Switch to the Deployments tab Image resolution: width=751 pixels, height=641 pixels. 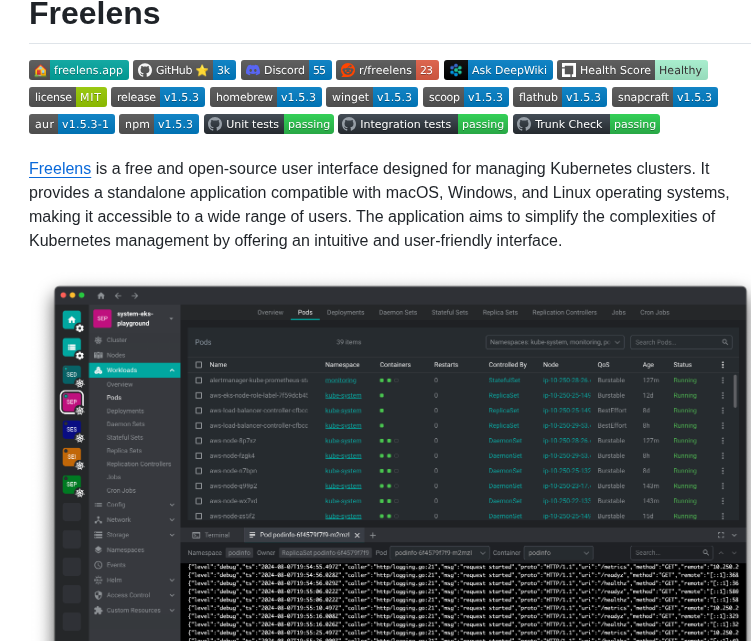[x=345, y=312]
